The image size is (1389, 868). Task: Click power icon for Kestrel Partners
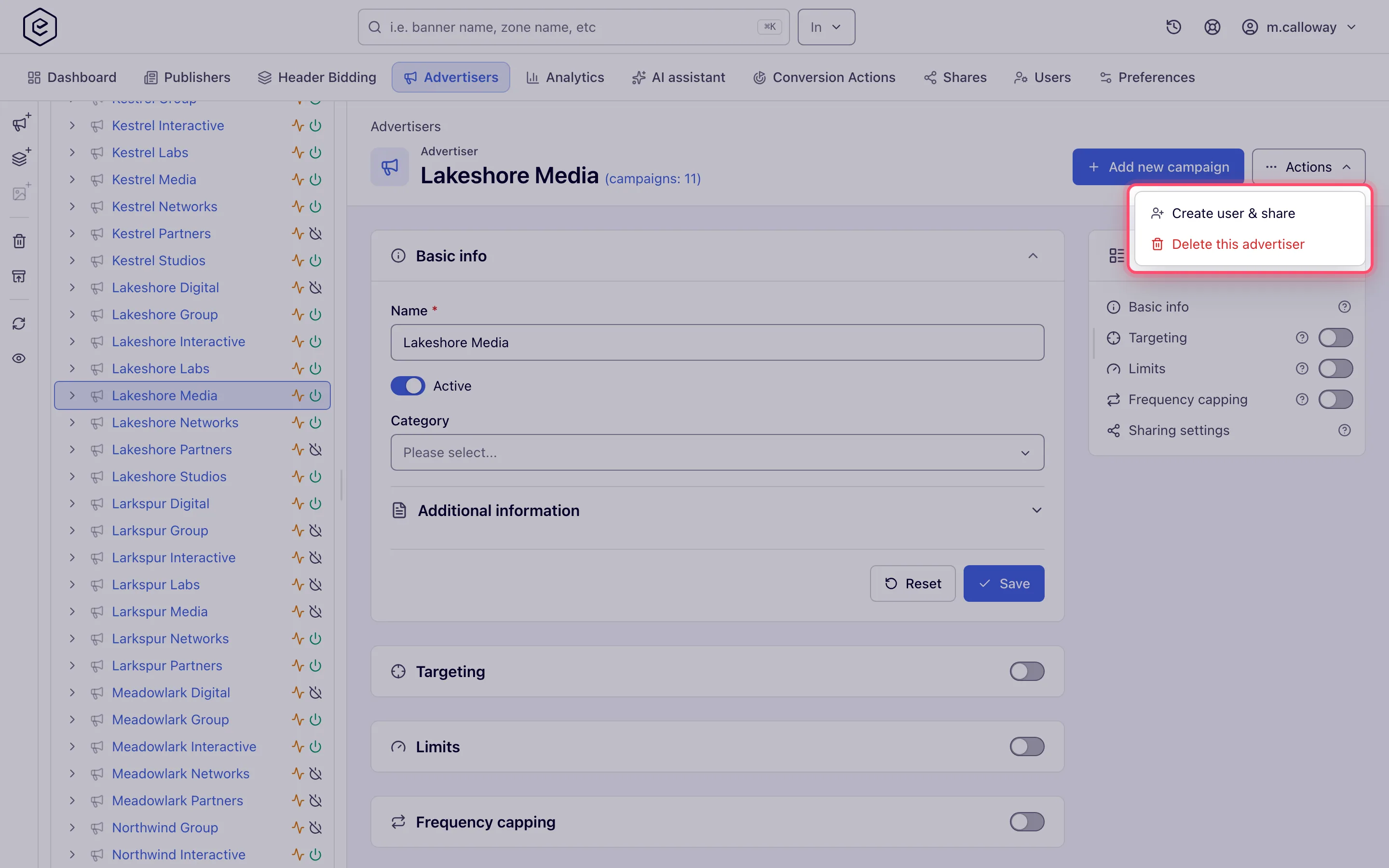(316, 234)
